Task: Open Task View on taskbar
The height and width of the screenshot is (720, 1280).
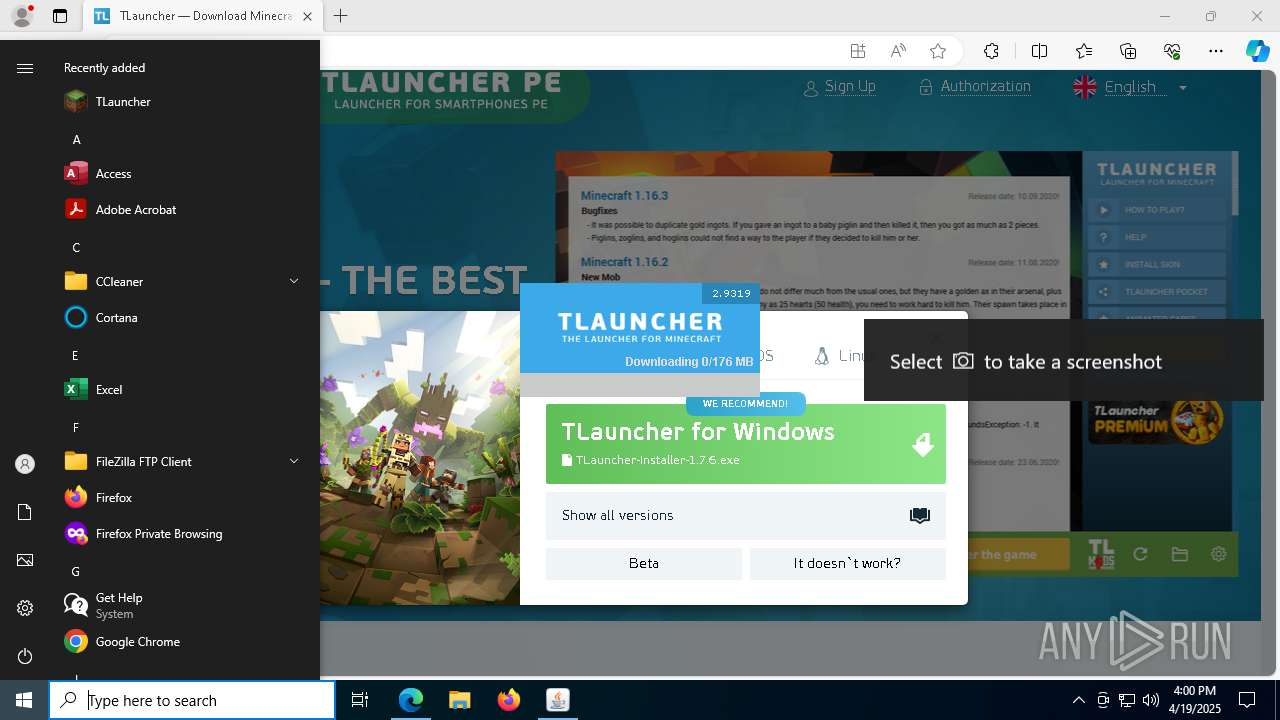Action: 360,700
